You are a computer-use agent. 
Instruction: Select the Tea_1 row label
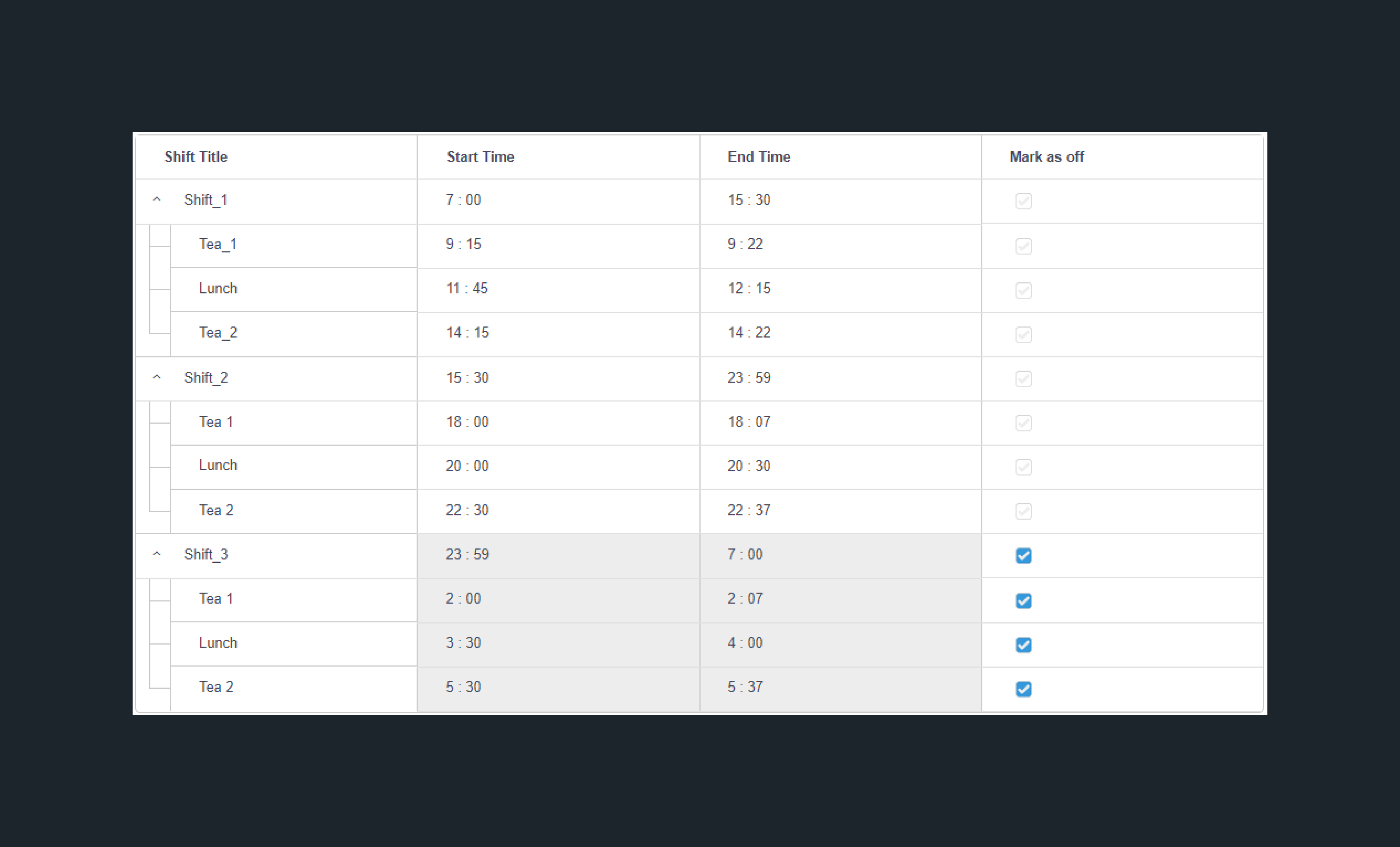pyautogui.click(x=218, y=244)
